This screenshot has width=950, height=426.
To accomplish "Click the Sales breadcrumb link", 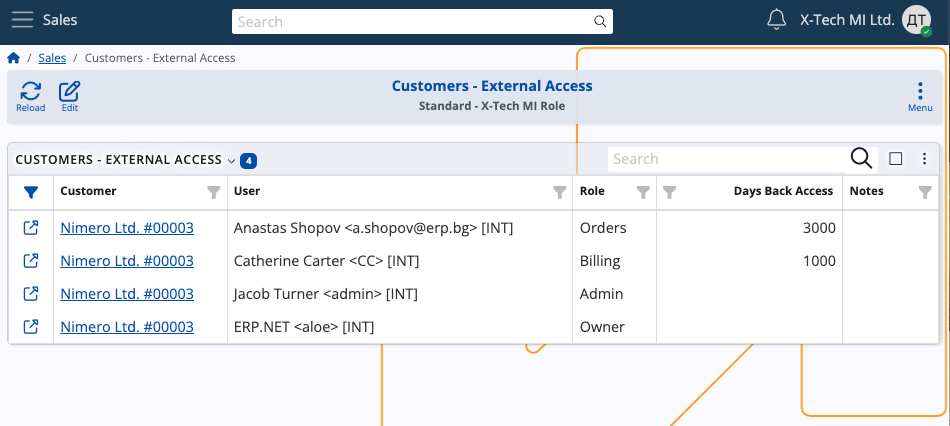I will (x=52, y=58).
